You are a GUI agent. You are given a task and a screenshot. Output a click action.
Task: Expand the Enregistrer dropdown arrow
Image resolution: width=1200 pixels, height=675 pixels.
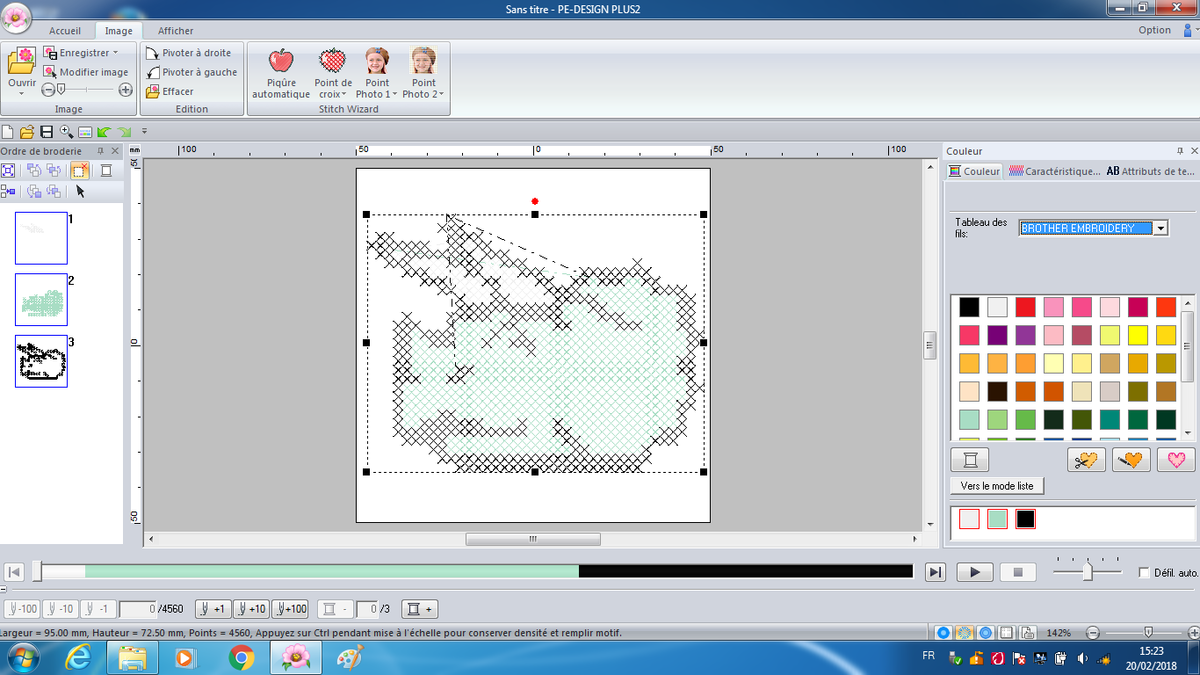115,52
